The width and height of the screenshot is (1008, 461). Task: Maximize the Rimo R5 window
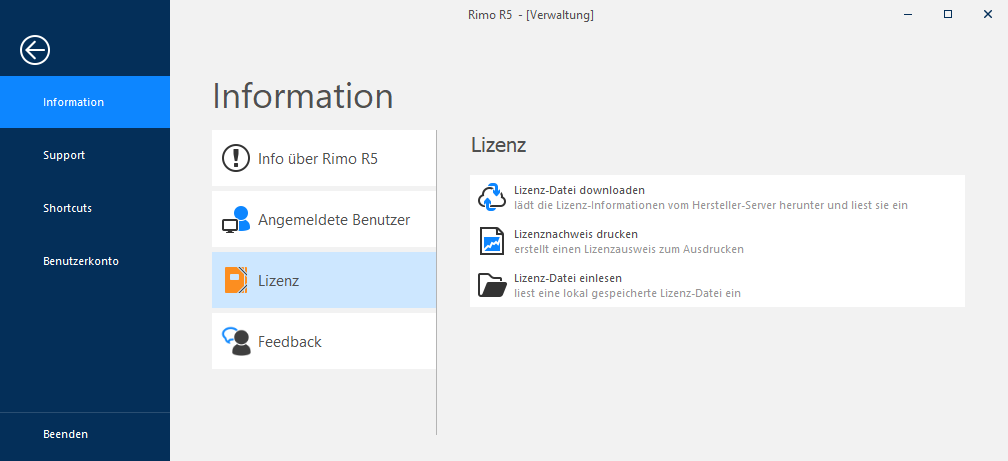[x=948, y=14]
